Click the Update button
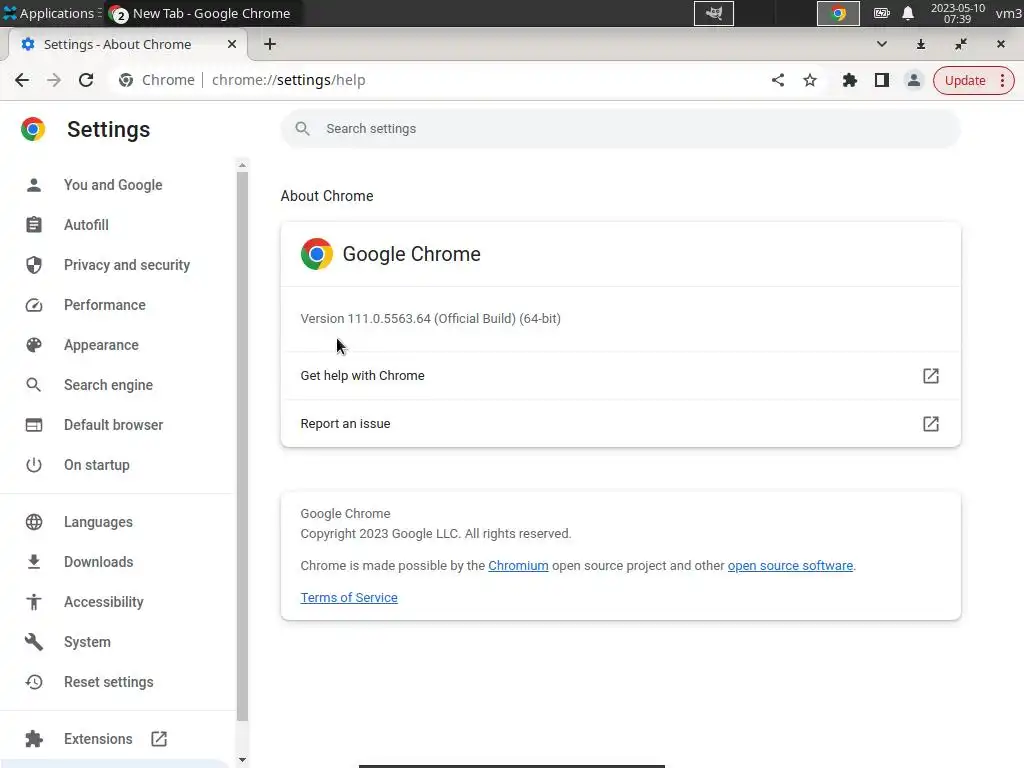 pos(965,80)
